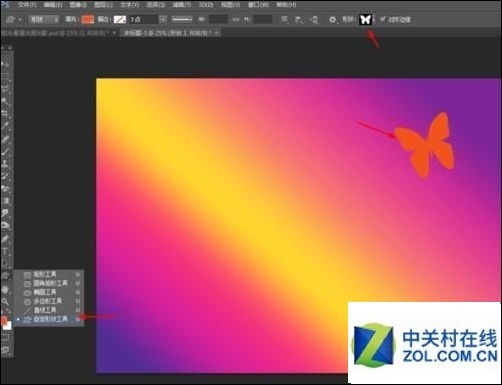The width and height of the screenshot is (502, 385).
Task: Open the 图层 (Layer) menu
Action: [103, 5]
